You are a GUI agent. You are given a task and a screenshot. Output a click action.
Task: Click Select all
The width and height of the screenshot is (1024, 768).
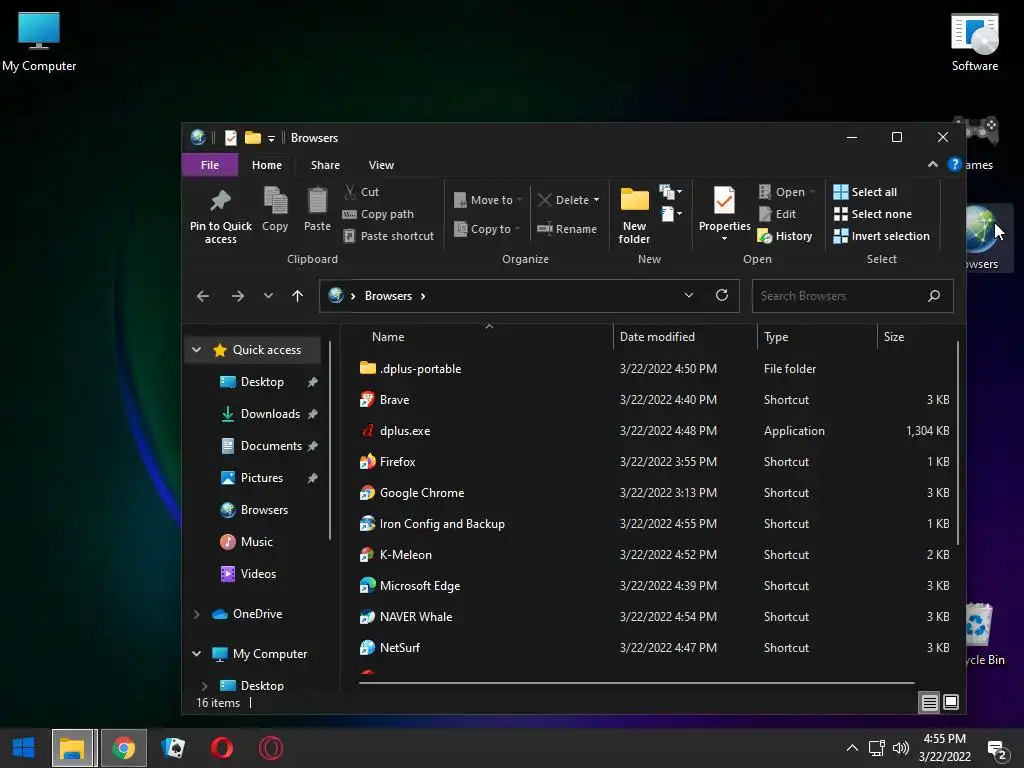point(865,192)
